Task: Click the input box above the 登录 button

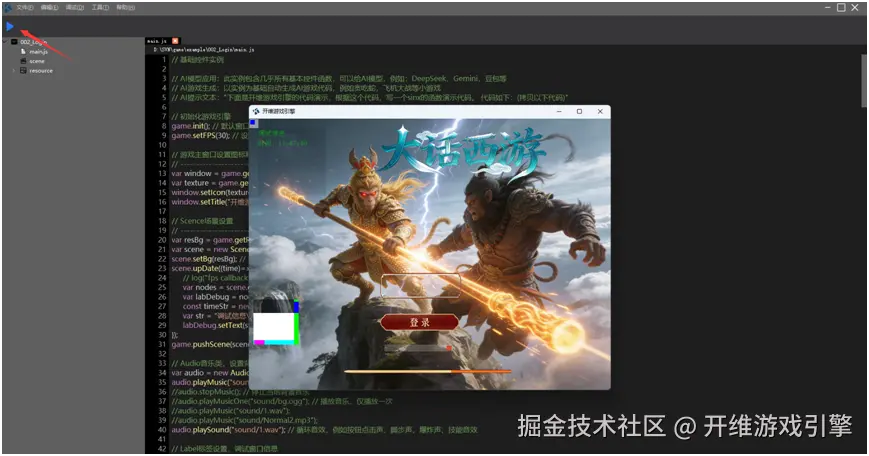Action: tap(421, 286)
